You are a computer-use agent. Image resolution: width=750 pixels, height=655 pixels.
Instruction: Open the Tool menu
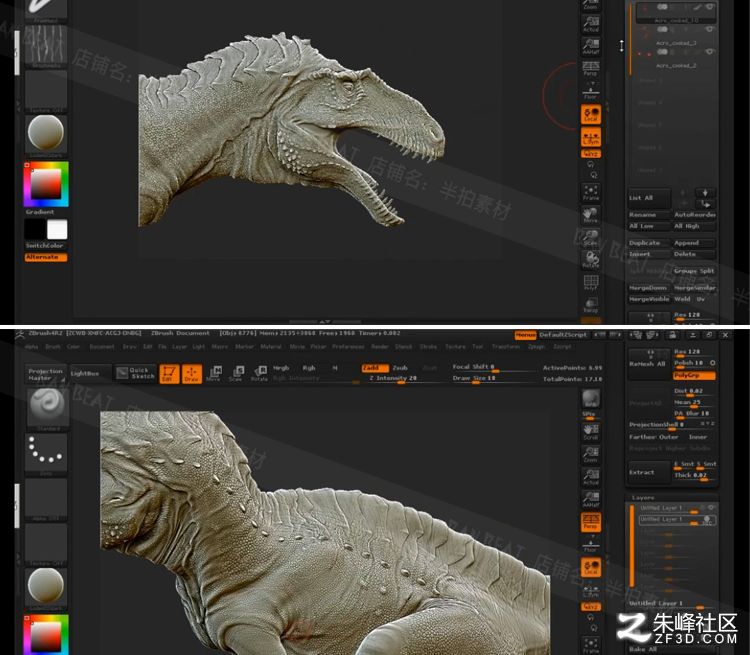477,346
